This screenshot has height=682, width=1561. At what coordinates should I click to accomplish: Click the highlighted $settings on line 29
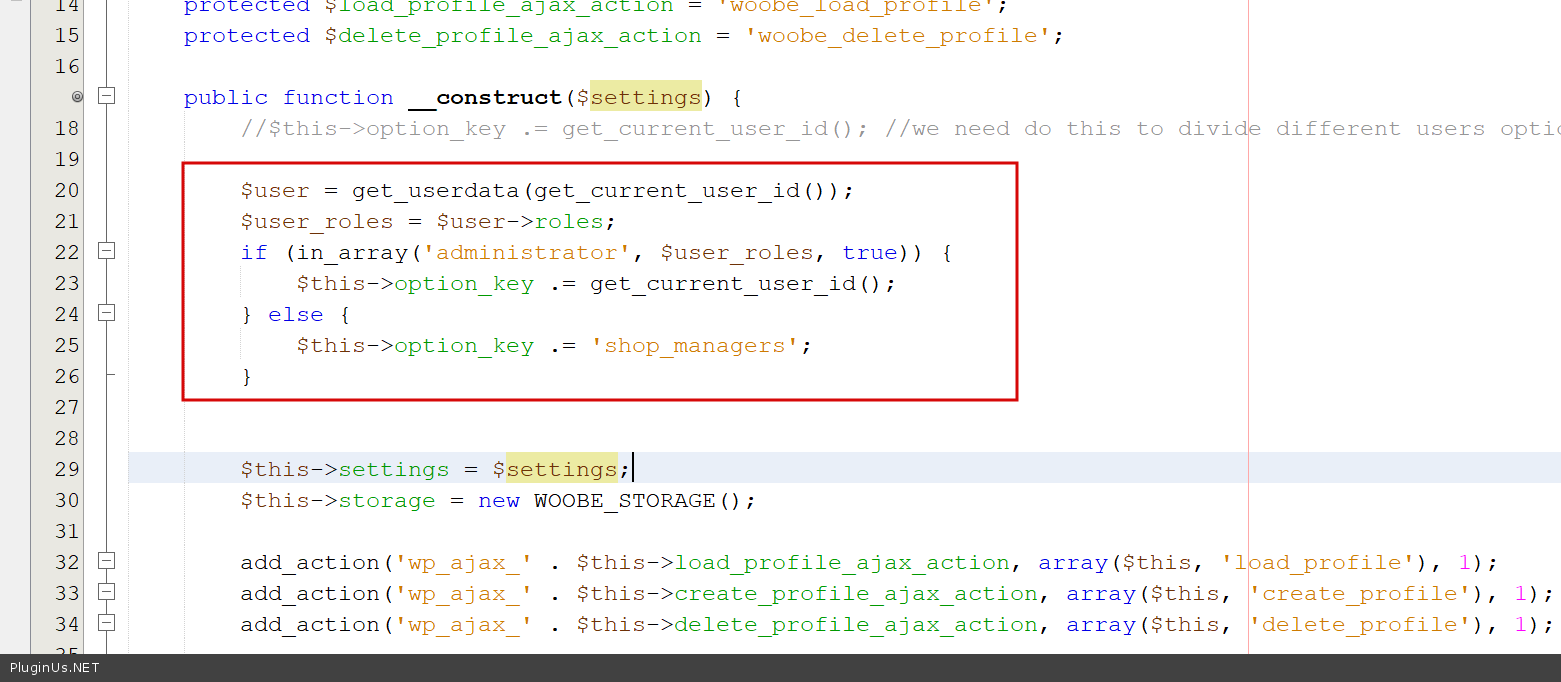tap(561, 469)
